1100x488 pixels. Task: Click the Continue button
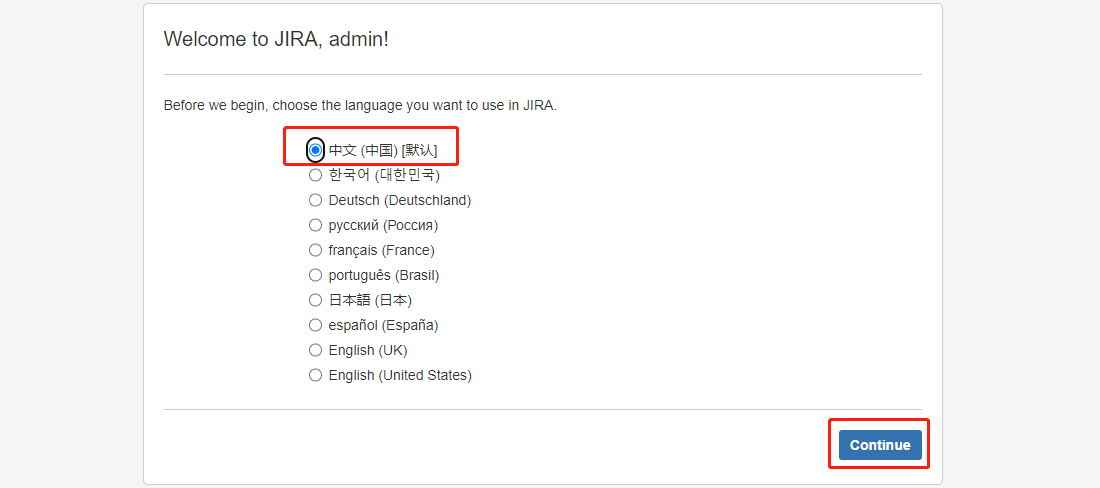coord(880,445)
